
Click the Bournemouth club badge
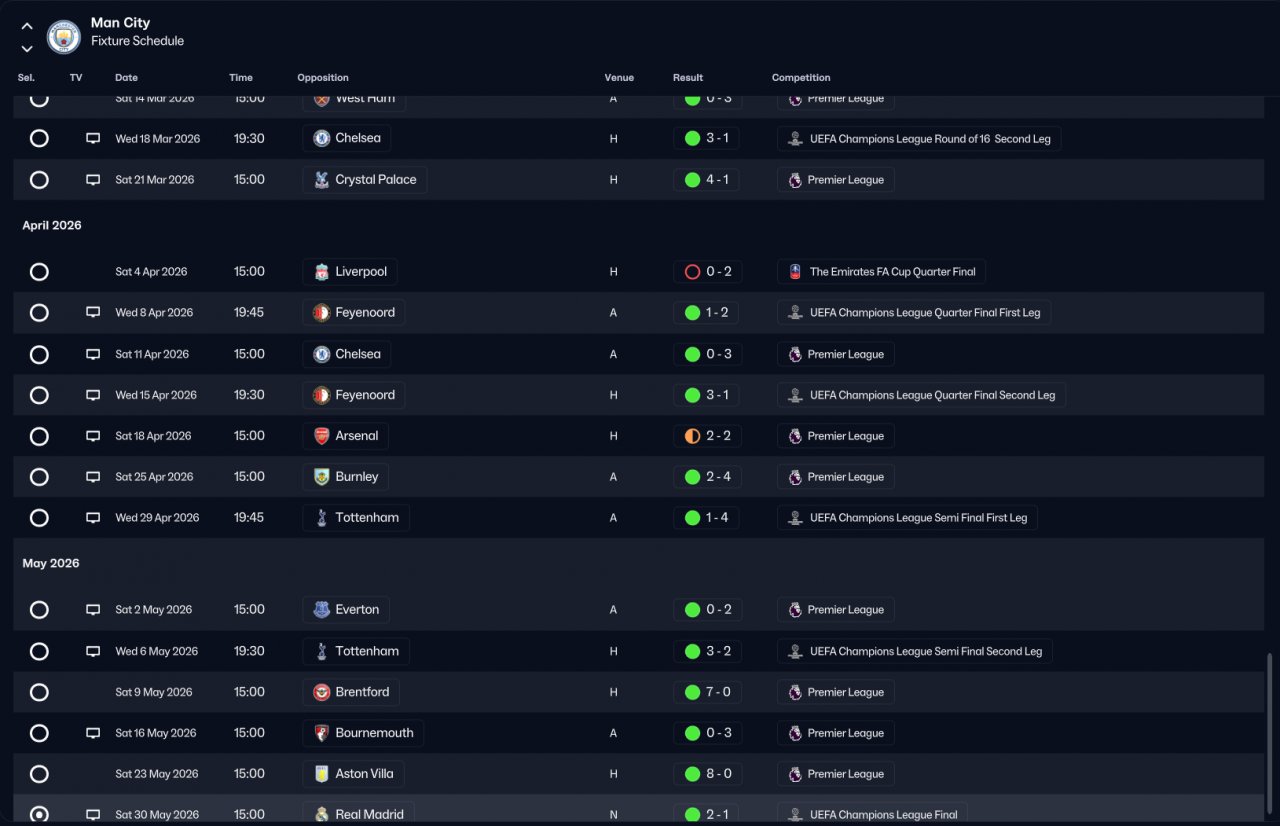pyautogui.click(x=321, y=733)
